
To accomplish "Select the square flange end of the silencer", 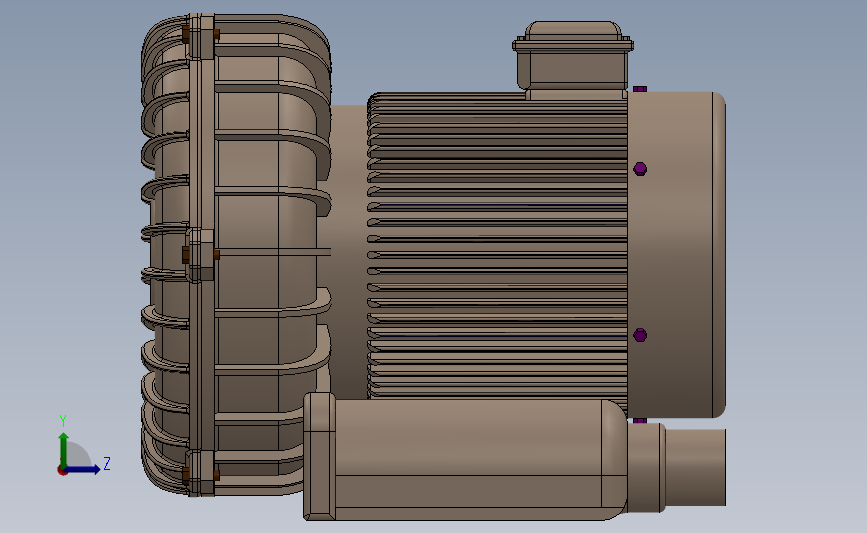I will (319, 456).
